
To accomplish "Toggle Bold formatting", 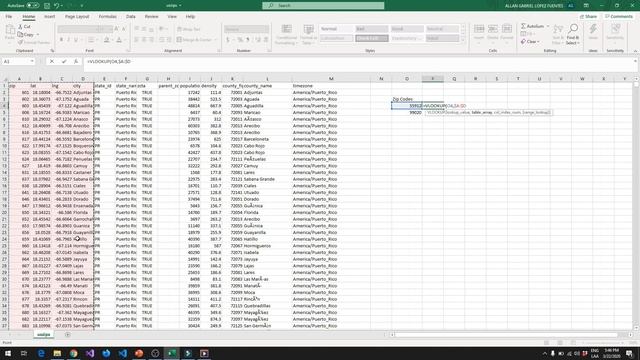I will [61, 40].
